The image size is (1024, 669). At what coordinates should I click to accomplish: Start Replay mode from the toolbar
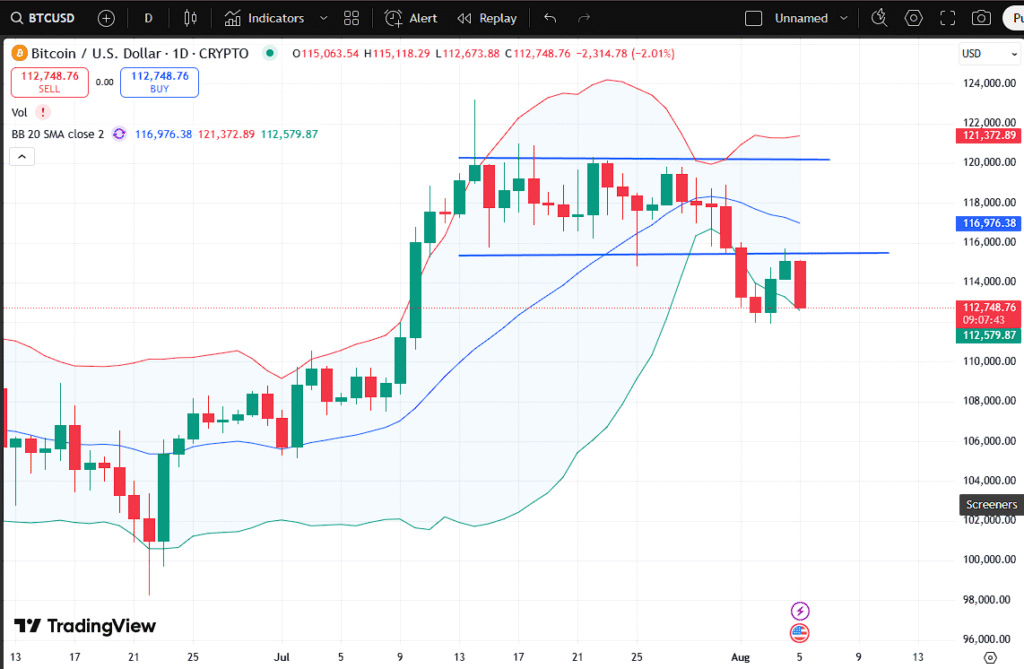[487, 18]
